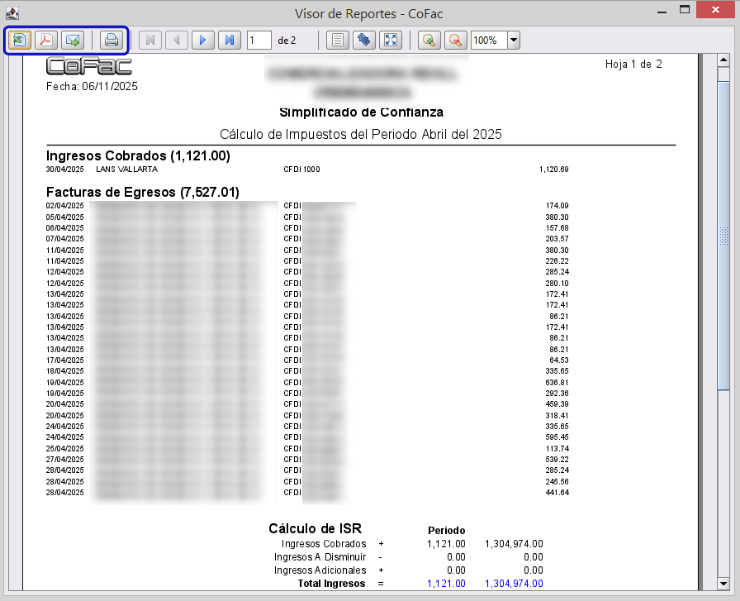Click the amount 1,120.69

(x=554, y=169)
